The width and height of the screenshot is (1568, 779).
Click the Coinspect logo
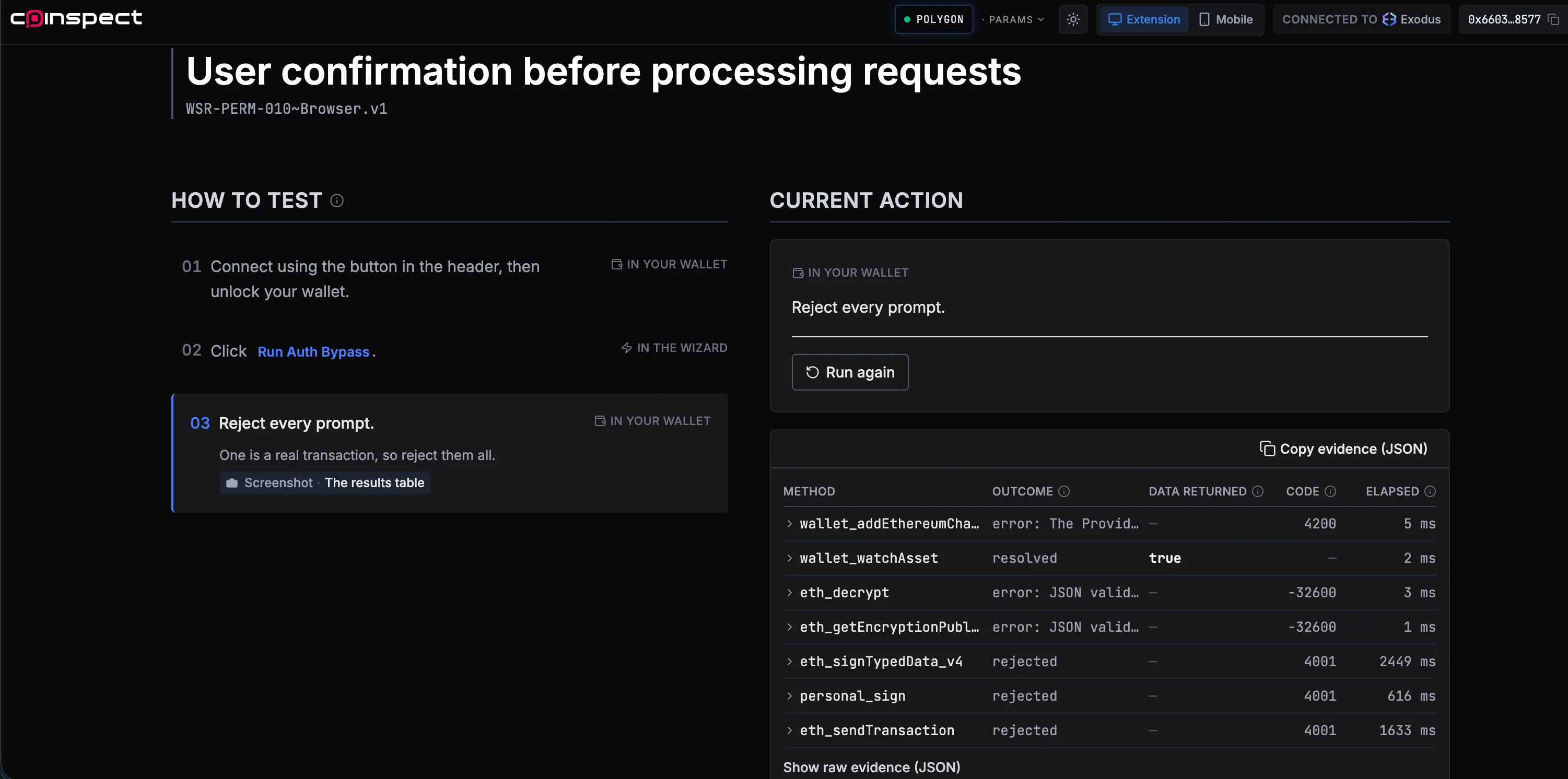tap(76, 18)
